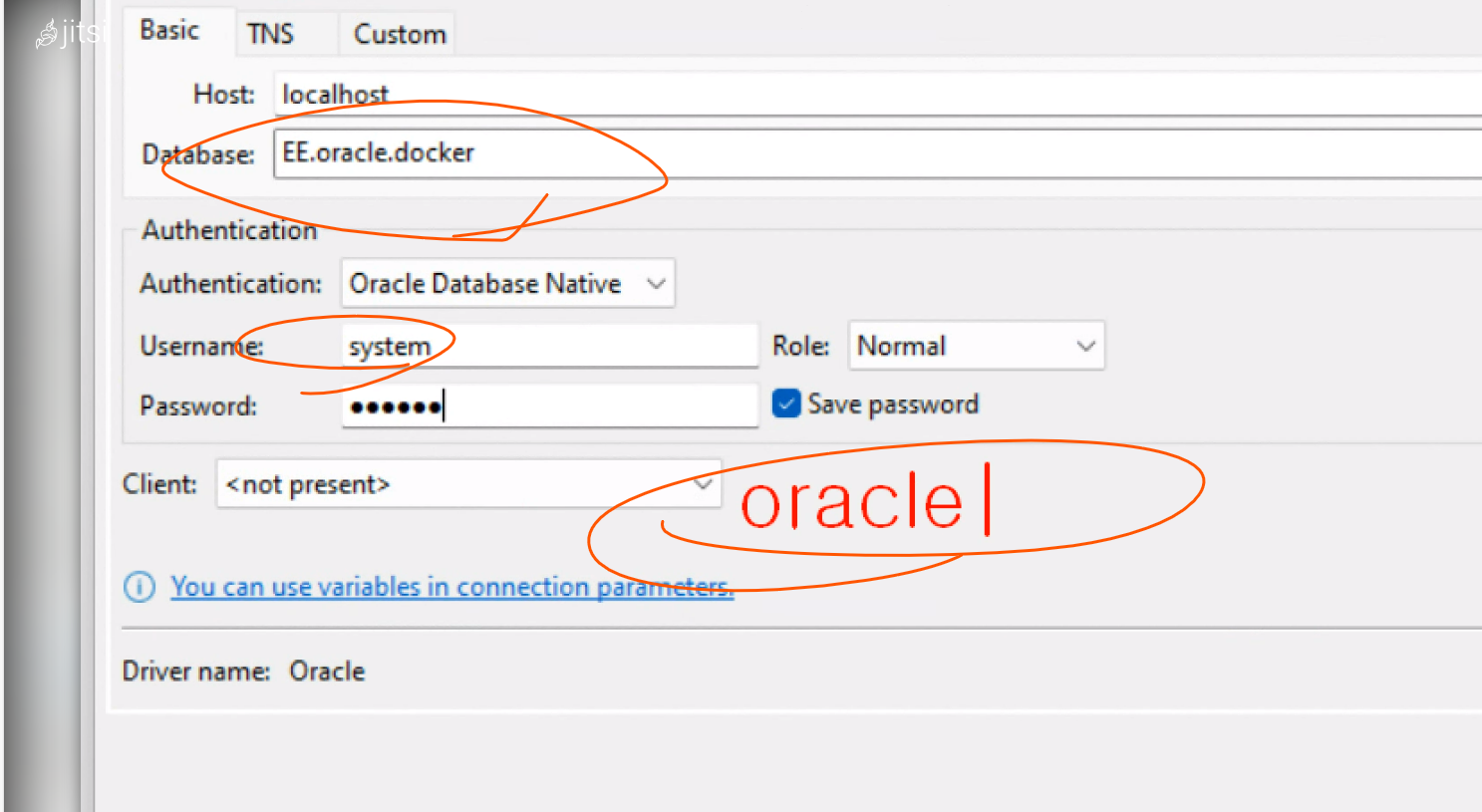
Task: Click the Username field containing system
Action: tap(549, 346)
